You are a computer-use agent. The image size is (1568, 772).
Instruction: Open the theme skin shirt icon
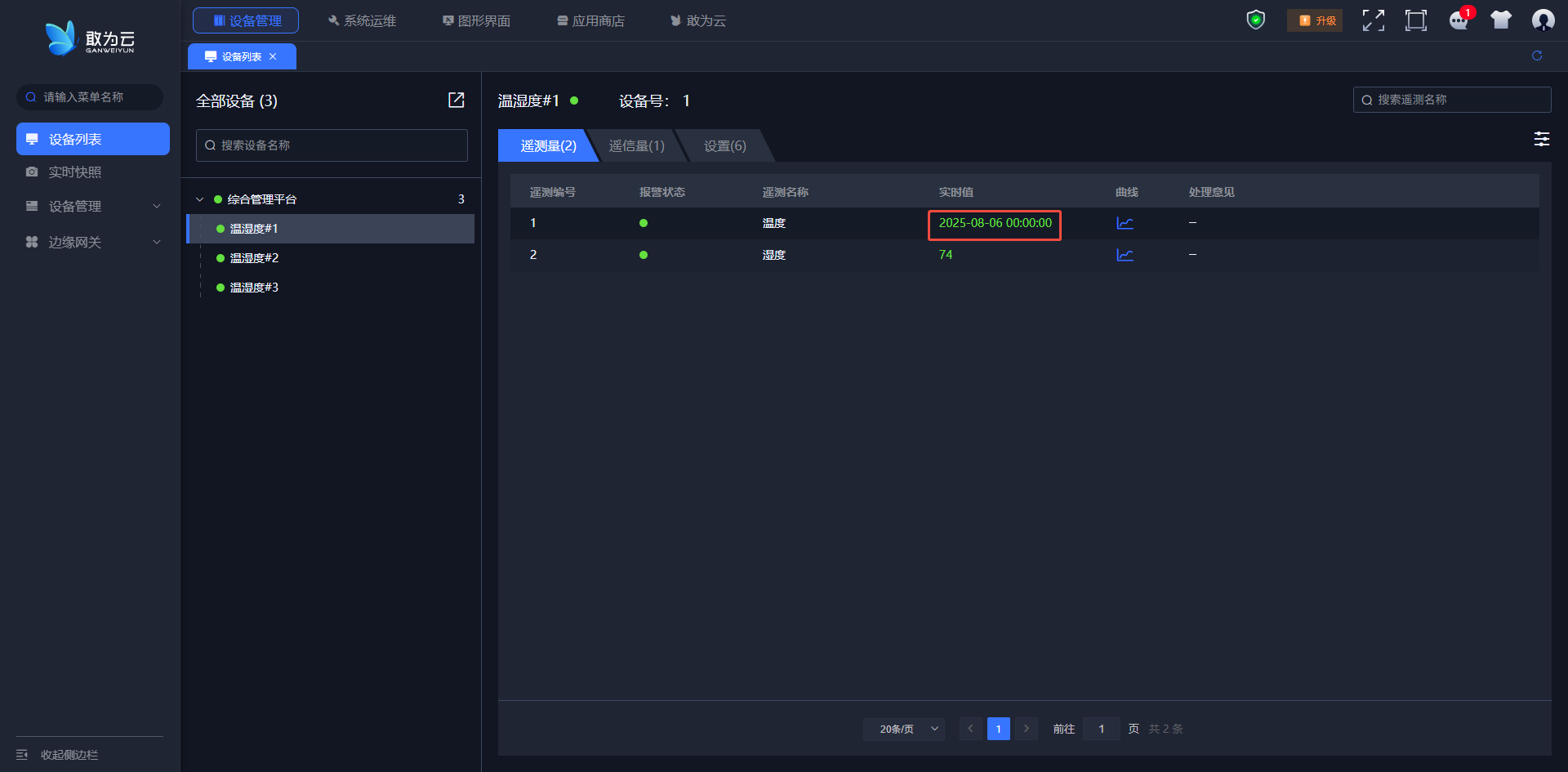point(1501,20)
